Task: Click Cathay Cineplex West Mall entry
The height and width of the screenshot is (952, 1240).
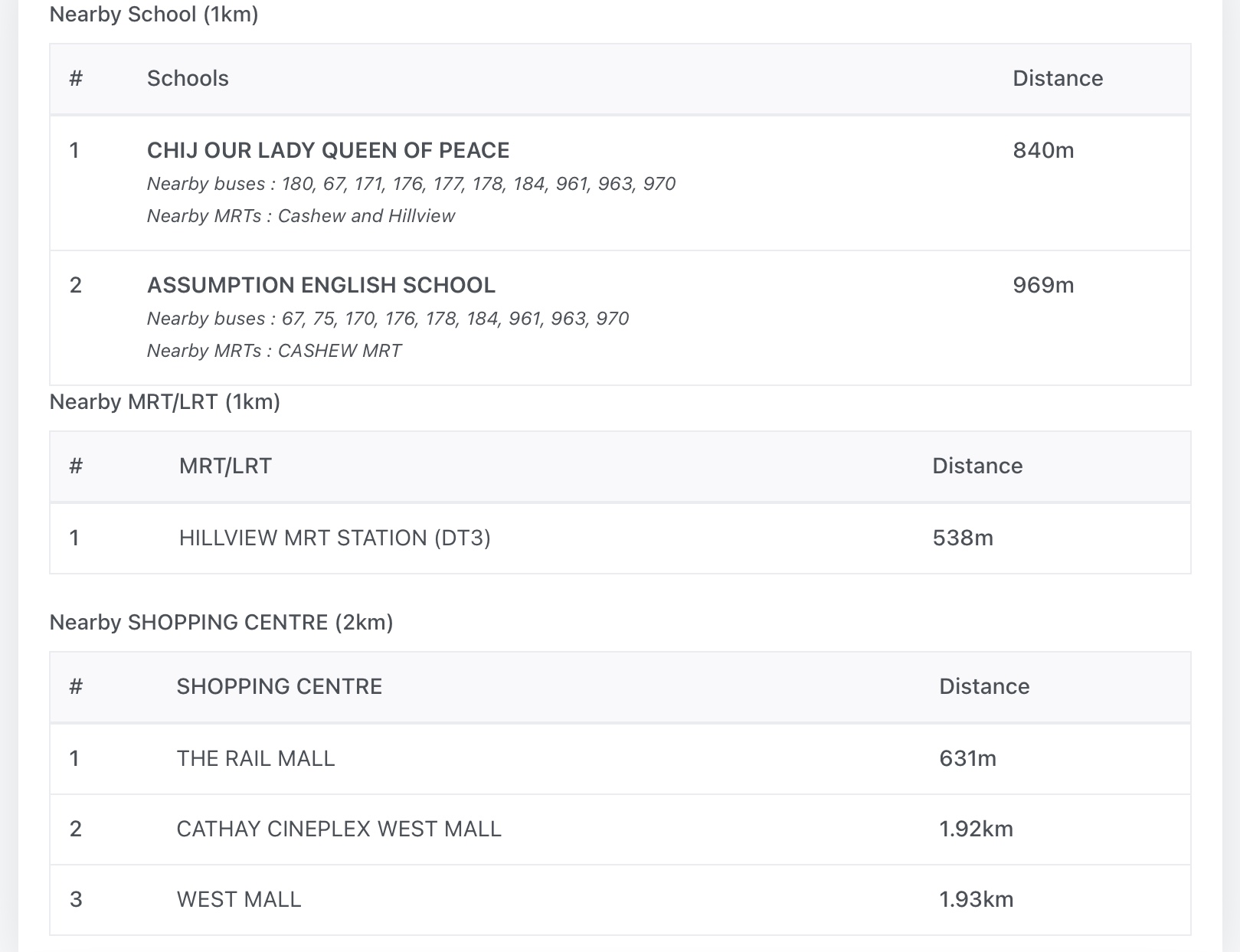Action: click(339, 829)
